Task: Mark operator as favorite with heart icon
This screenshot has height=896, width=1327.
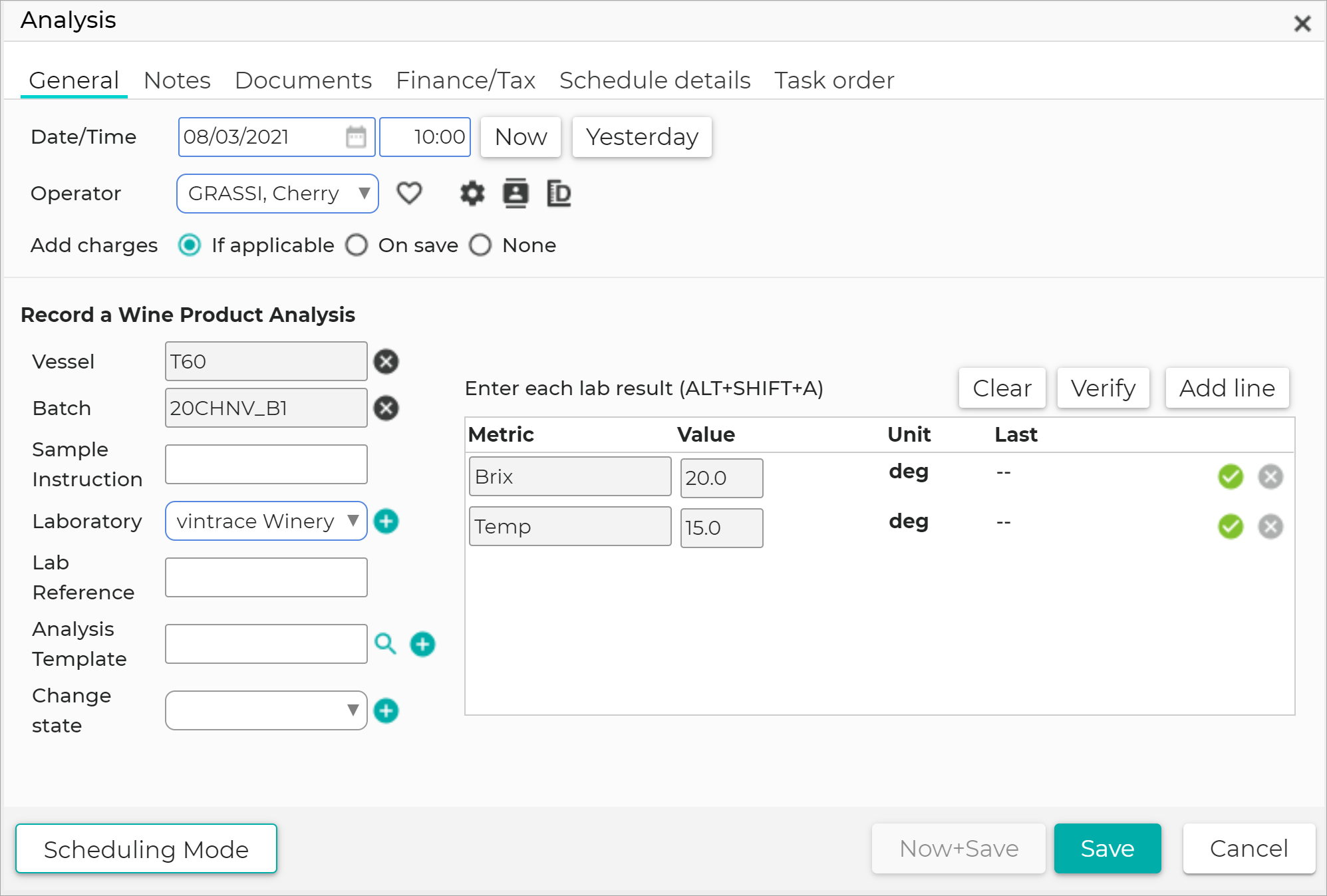Action: point(409,194)
